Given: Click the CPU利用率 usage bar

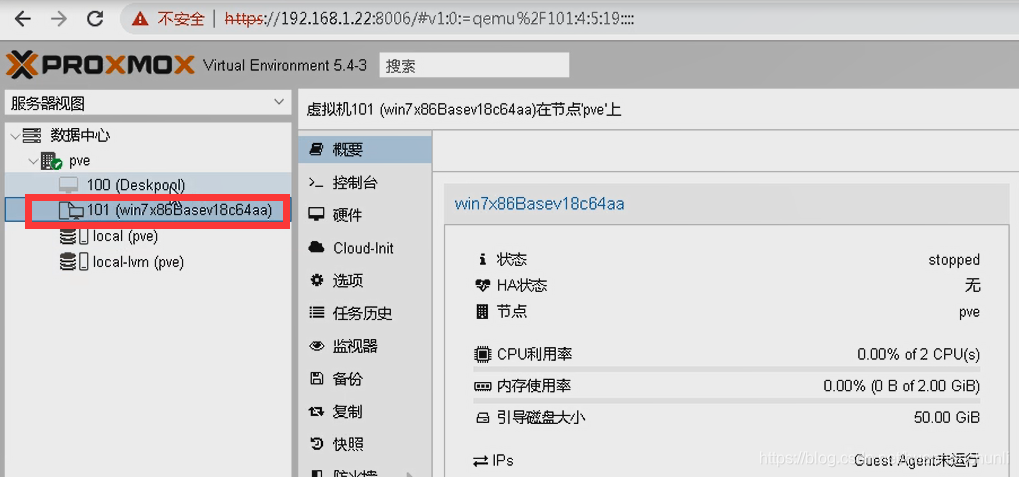Looking at the screenshot, I should coord(727,368).
